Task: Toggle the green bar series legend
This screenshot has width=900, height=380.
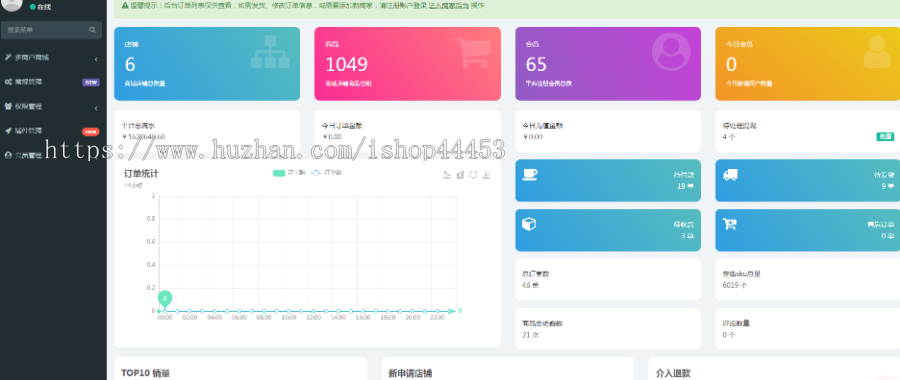Action: (289, 172)
